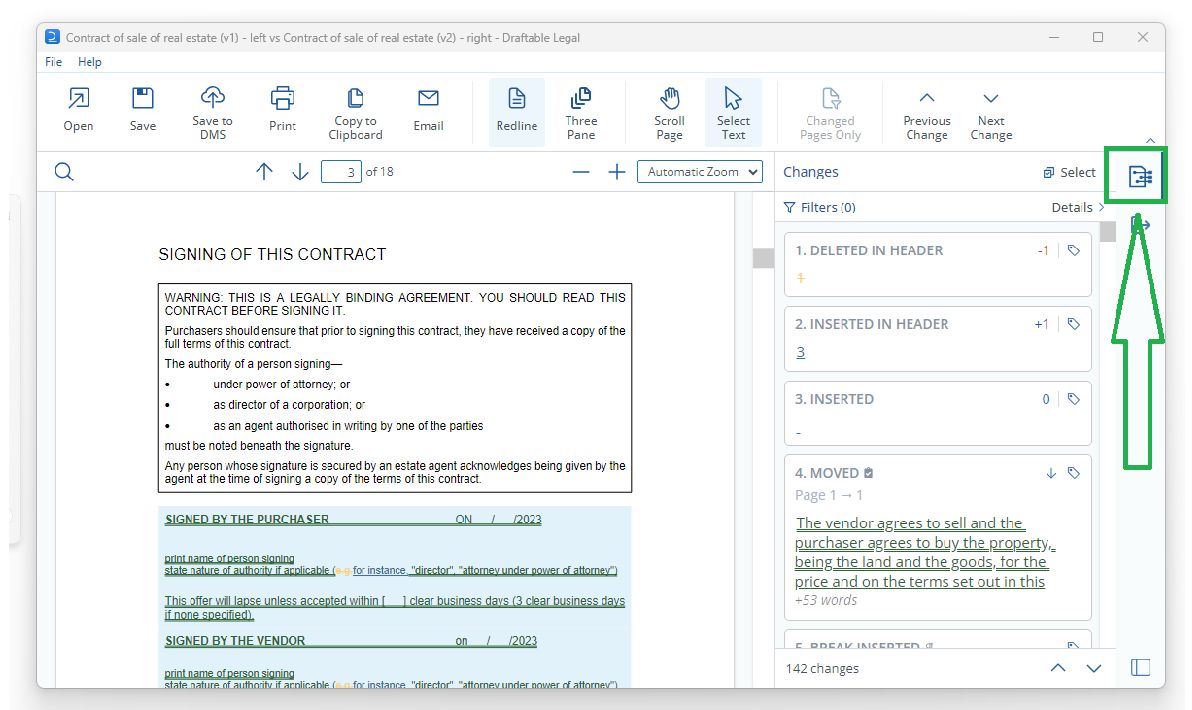Open the Help menu
The height and width of the screenshot is (710, 1192).
point(90,62)
